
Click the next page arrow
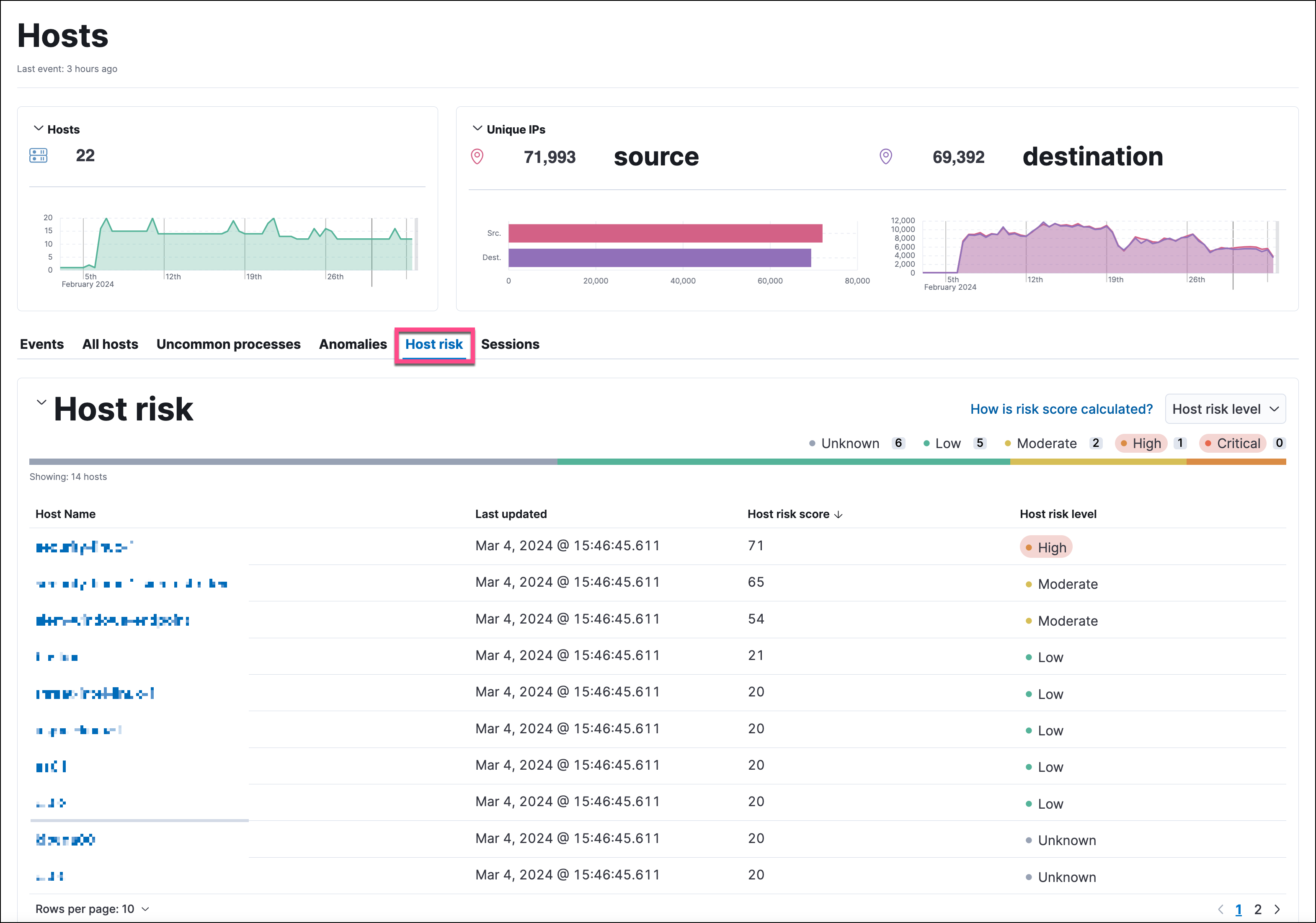point(1277,909)
